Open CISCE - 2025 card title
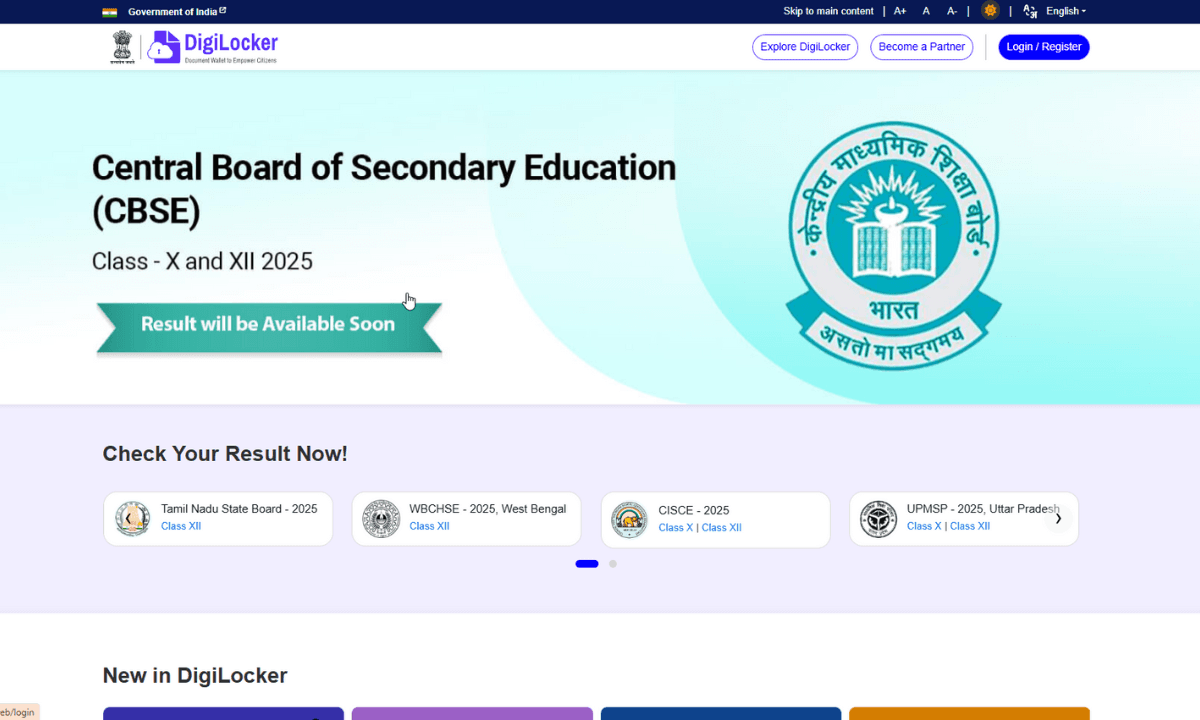Image resolution: width=1200 pixels, height=720 pixels. [694, 510]
